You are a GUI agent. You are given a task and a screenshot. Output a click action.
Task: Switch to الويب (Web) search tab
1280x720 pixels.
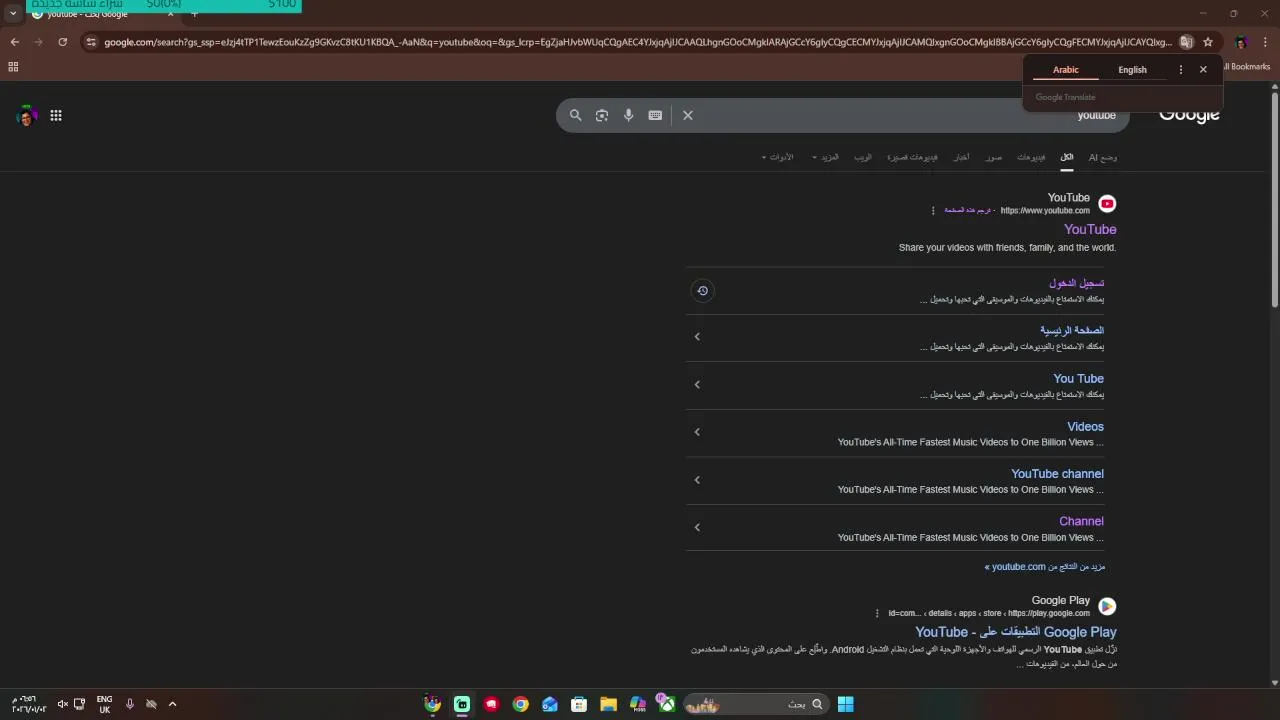tap(862, 157)
